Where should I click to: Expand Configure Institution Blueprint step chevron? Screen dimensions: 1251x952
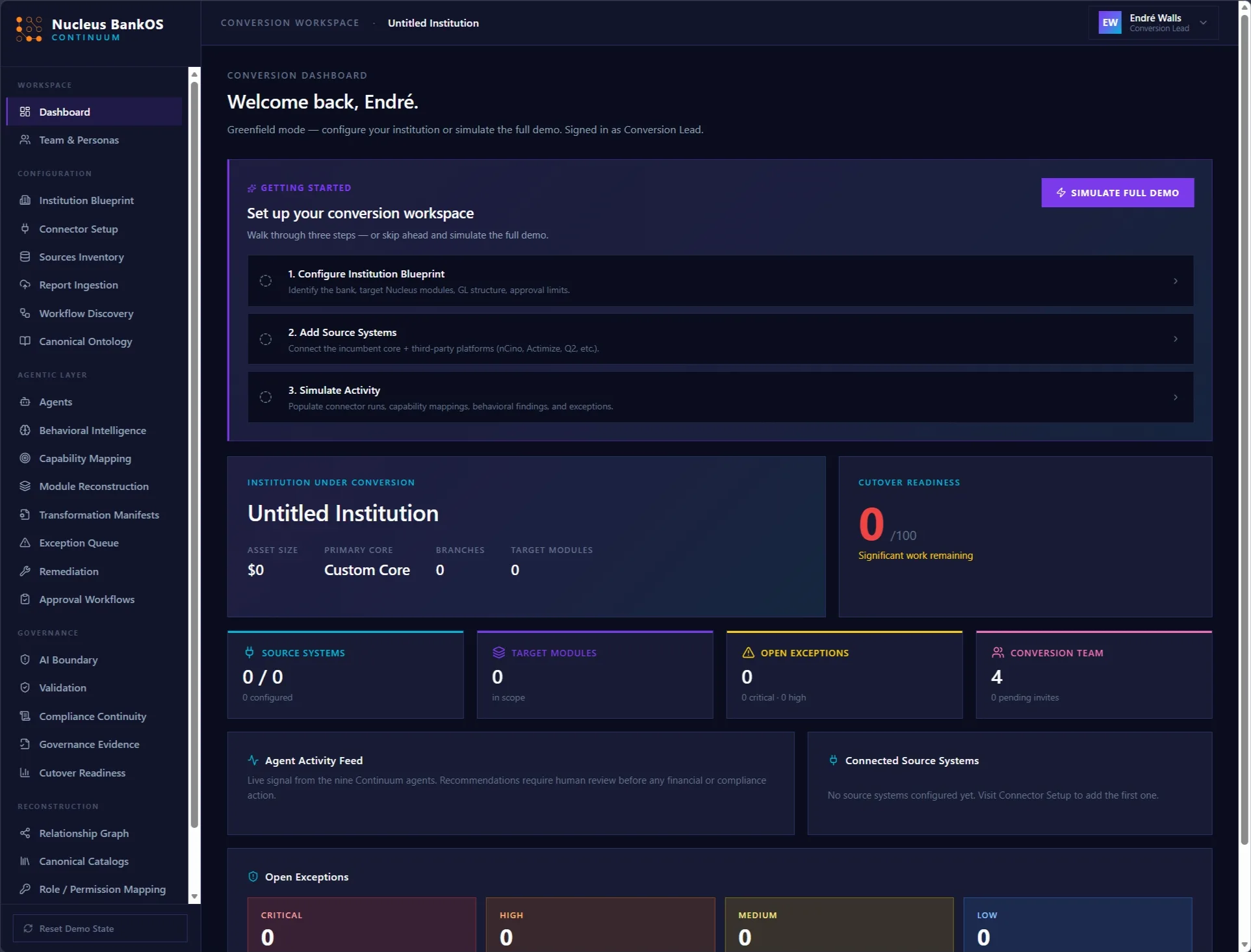pyautogui.click(x=1176, y=281)
